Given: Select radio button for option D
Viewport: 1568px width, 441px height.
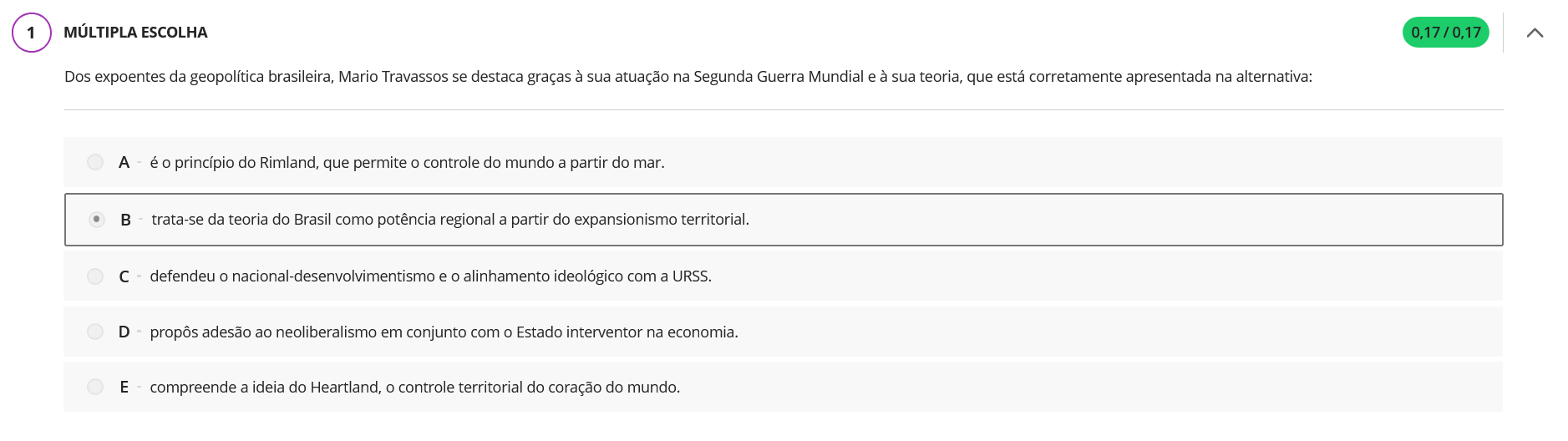Looking at the screenshot, I should (95, 332).
